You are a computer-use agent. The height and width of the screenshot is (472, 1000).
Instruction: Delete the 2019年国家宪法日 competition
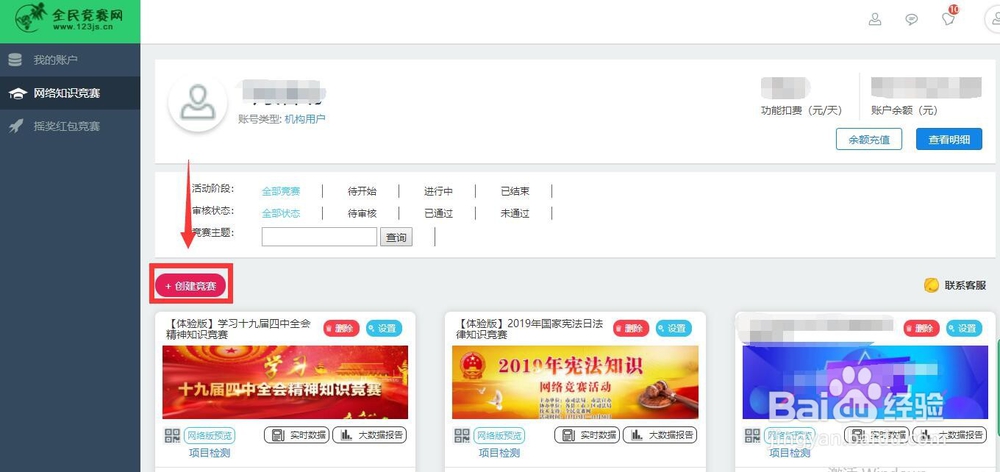pos(631,328)
